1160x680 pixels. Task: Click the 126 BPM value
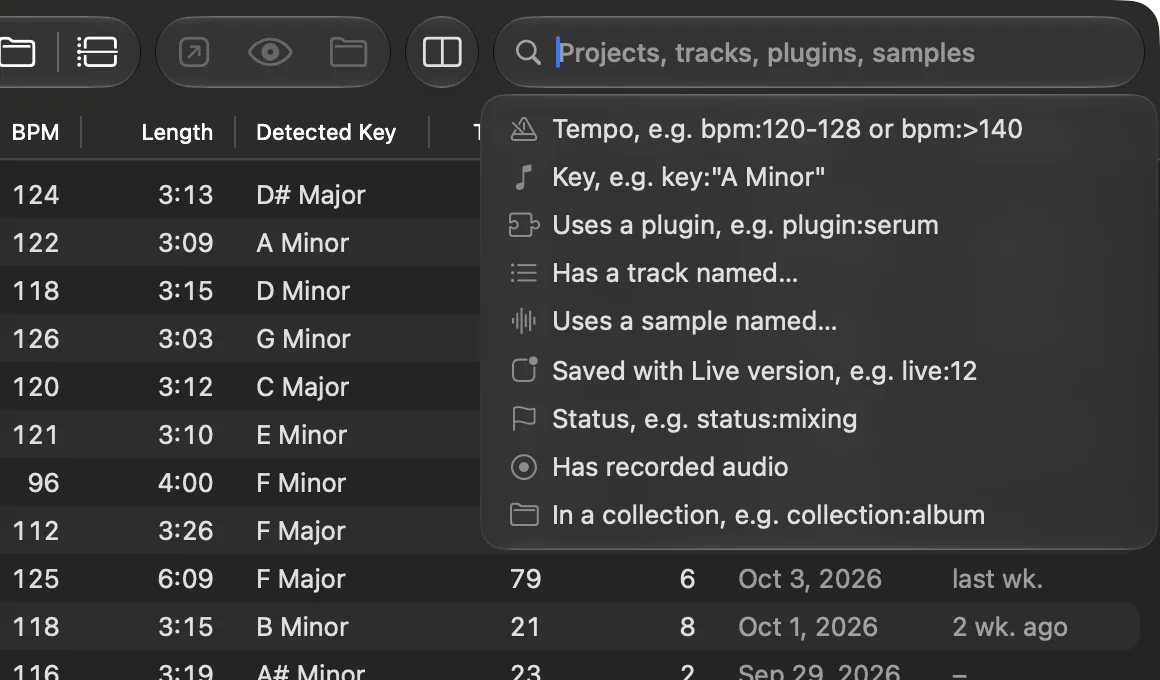click(36, 340)
